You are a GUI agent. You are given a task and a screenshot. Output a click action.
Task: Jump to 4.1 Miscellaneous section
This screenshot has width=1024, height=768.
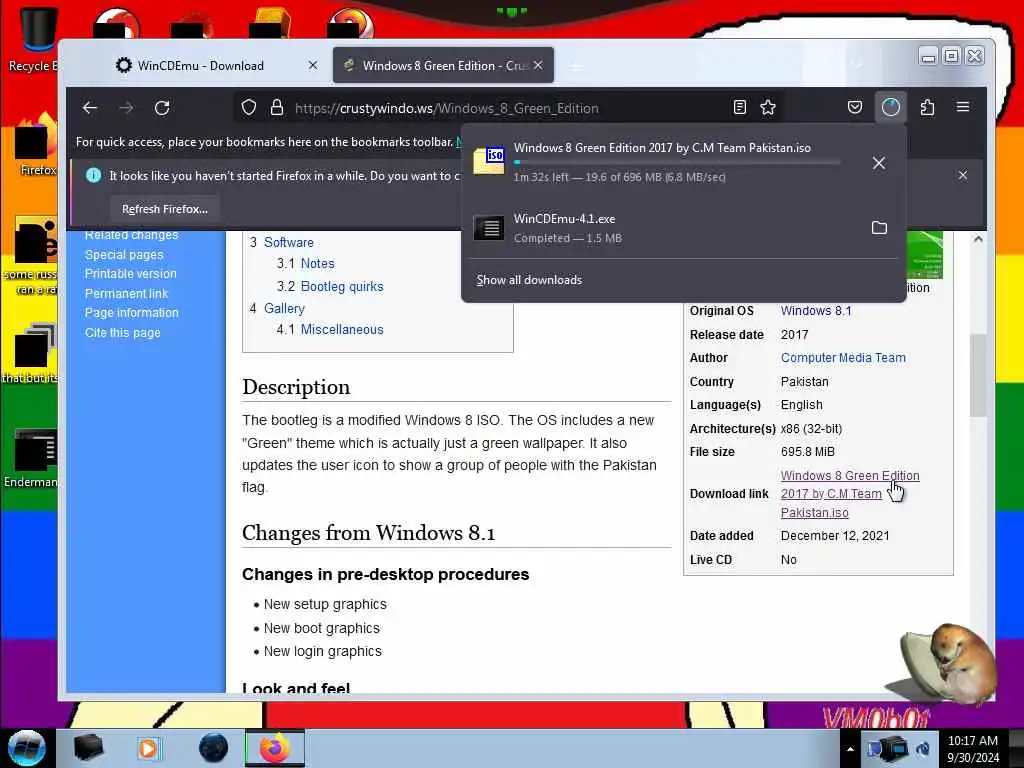(342, 330)
